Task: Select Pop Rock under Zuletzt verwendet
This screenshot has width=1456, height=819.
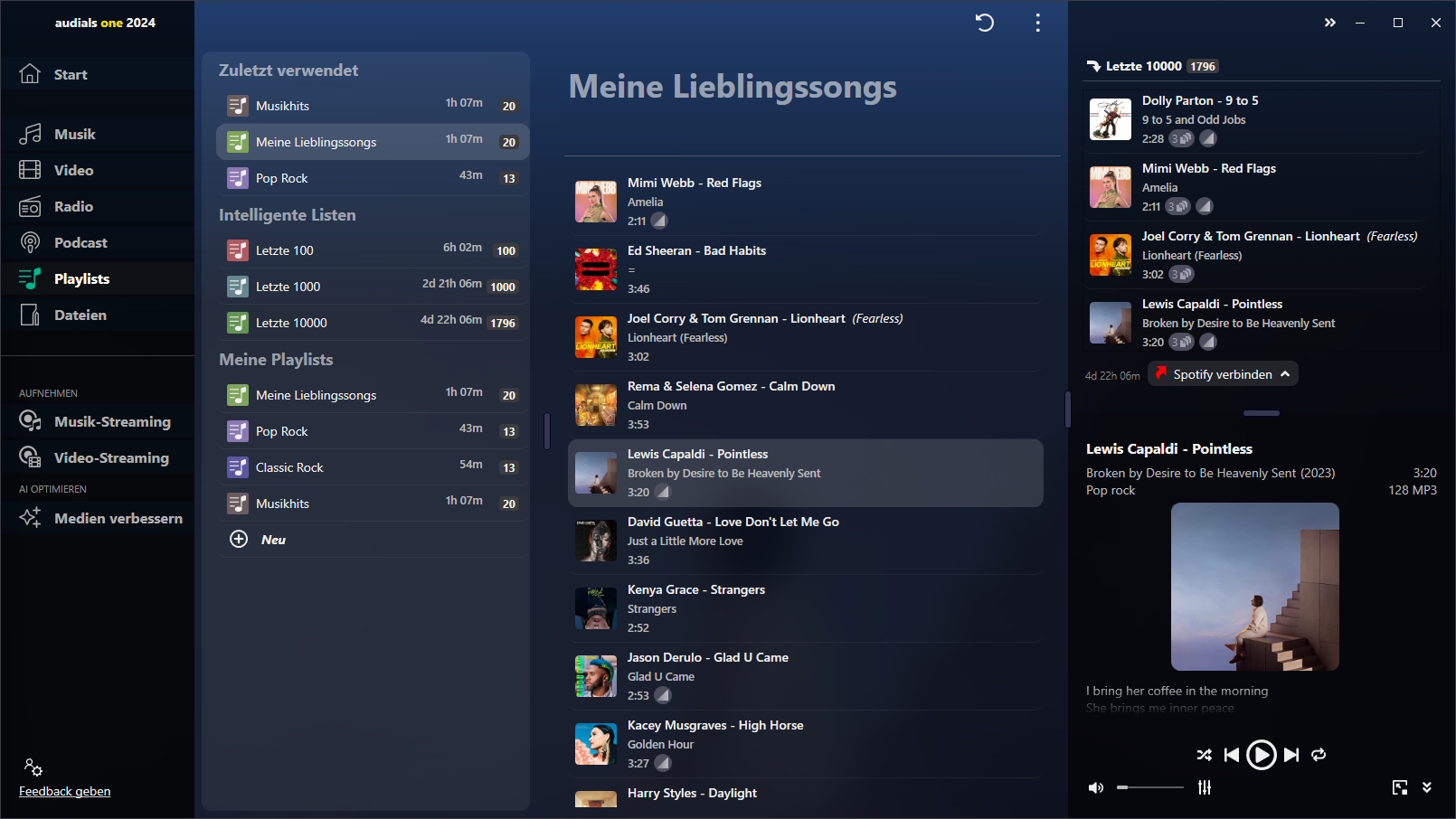Action: pos(372,178)
